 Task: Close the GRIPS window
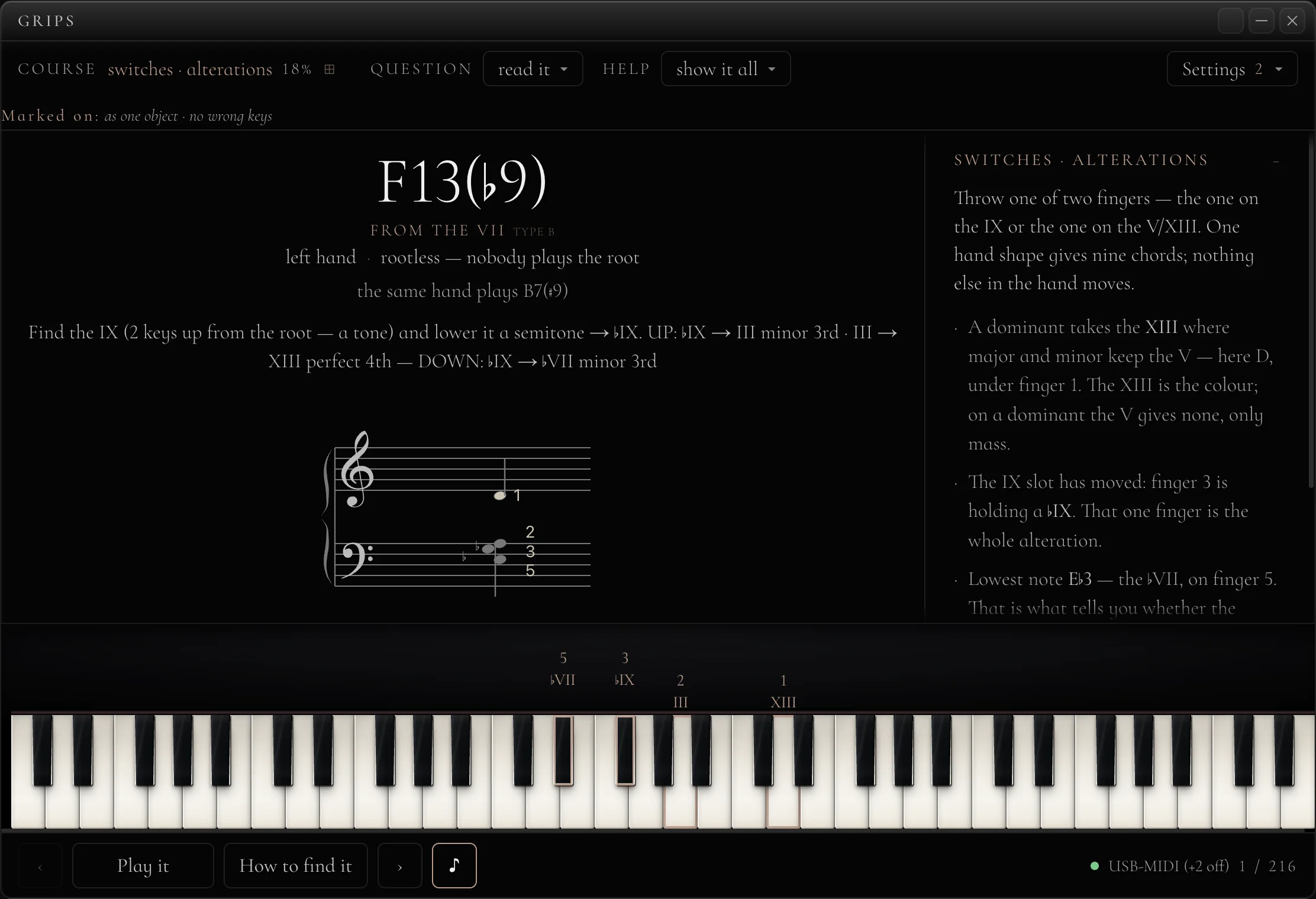1292,21
